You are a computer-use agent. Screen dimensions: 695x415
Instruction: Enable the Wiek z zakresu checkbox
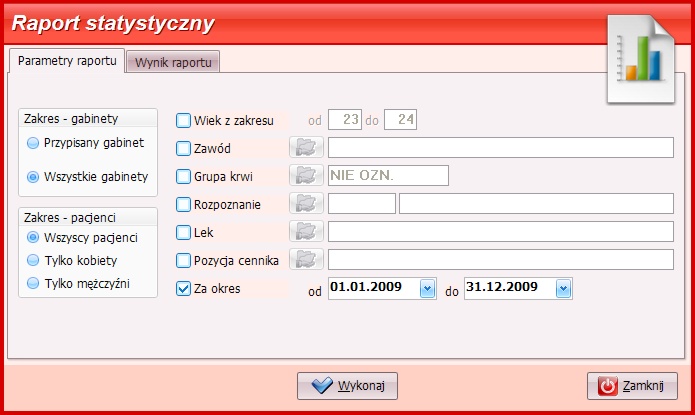184,120
